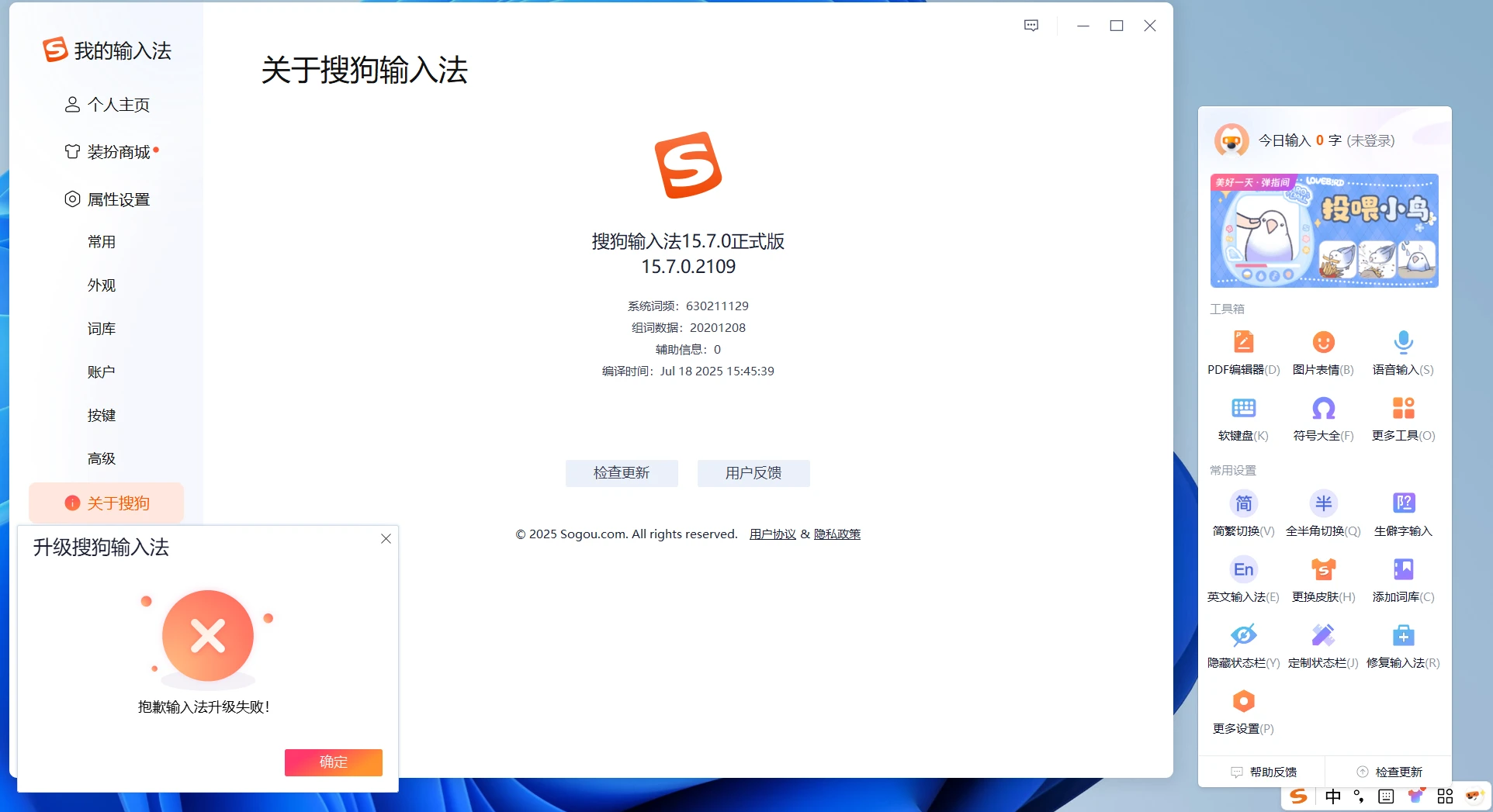
Task: Go to 词库 settings page
Action: (x=102, y=329)
